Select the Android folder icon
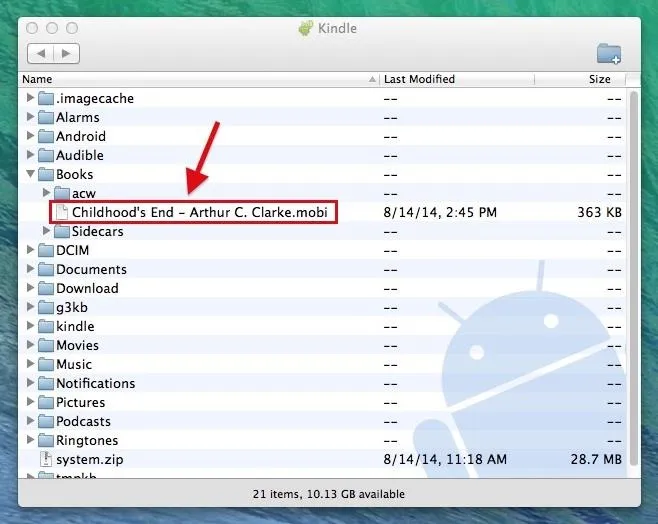Viewport: 658px width, 524px height. point(46,136)
